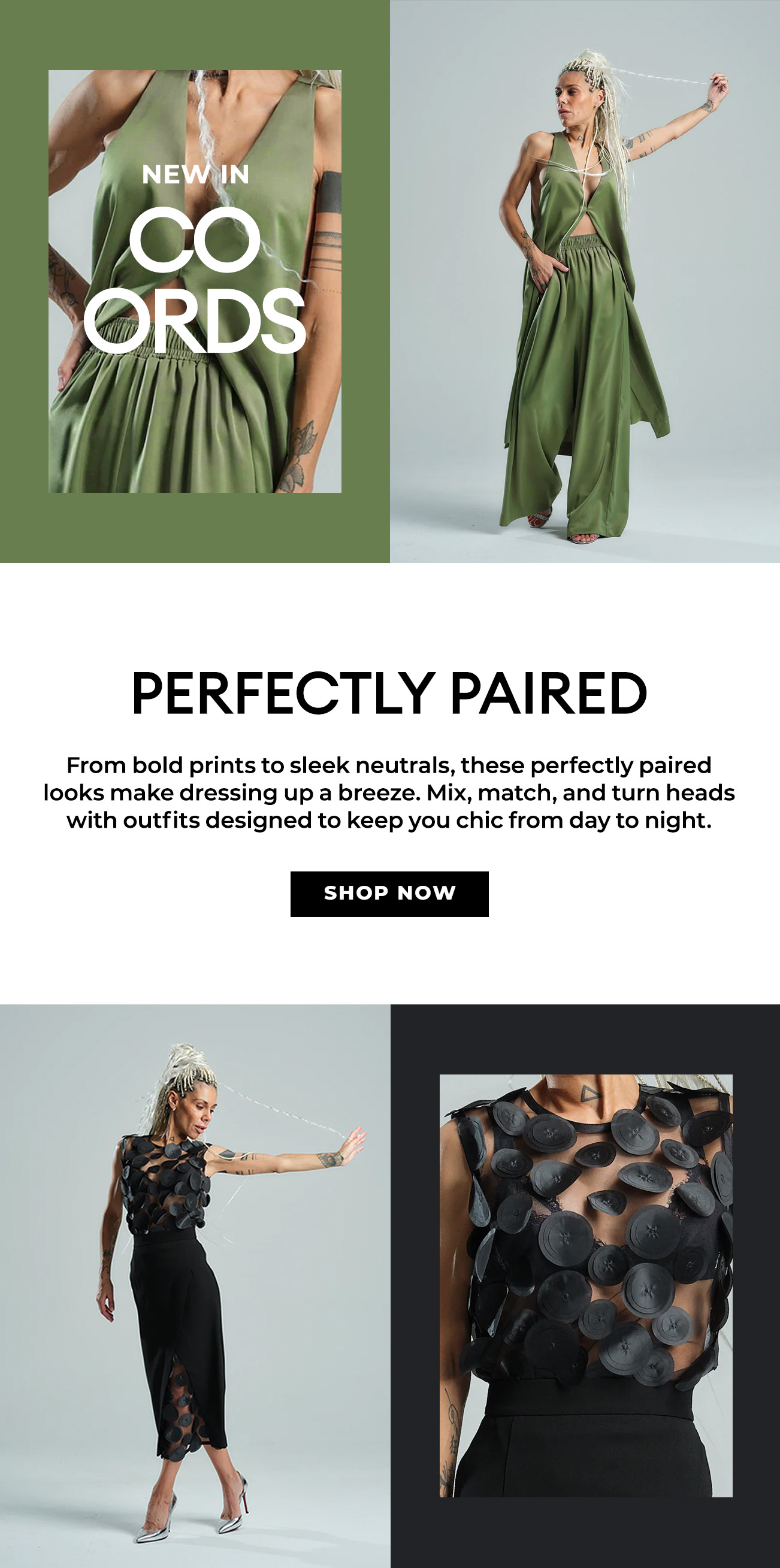Click the paragraph about bold prints and neutrals
The height and width of the screenshot is (1568, 780).
(389, 792)
